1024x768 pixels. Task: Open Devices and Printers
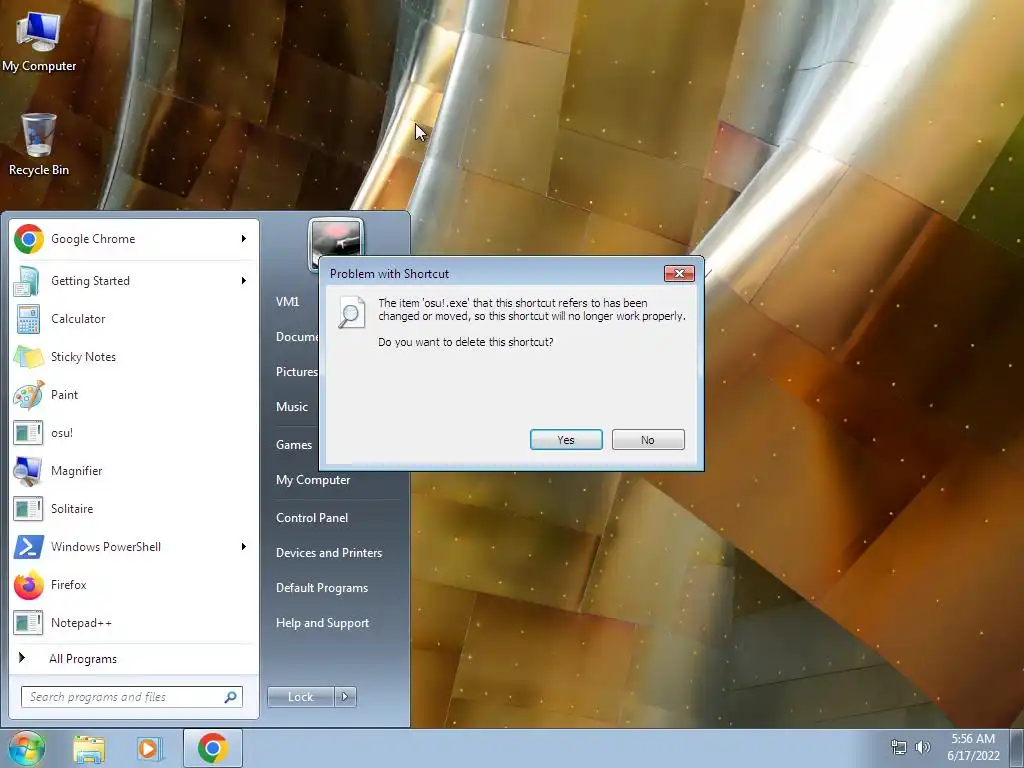coord(329,552)
